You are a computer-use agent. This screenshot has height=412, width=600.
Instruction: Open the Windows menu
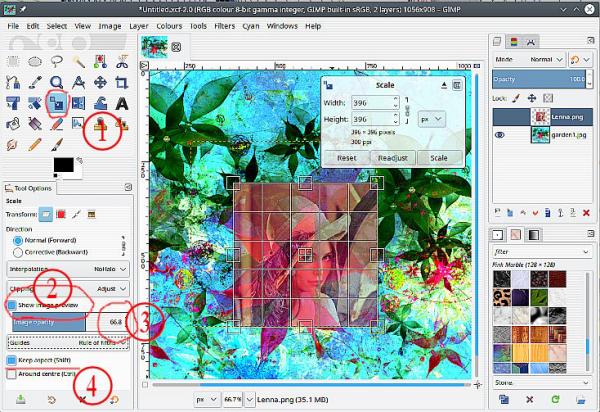pyautogui.click(x=282, y=26)
